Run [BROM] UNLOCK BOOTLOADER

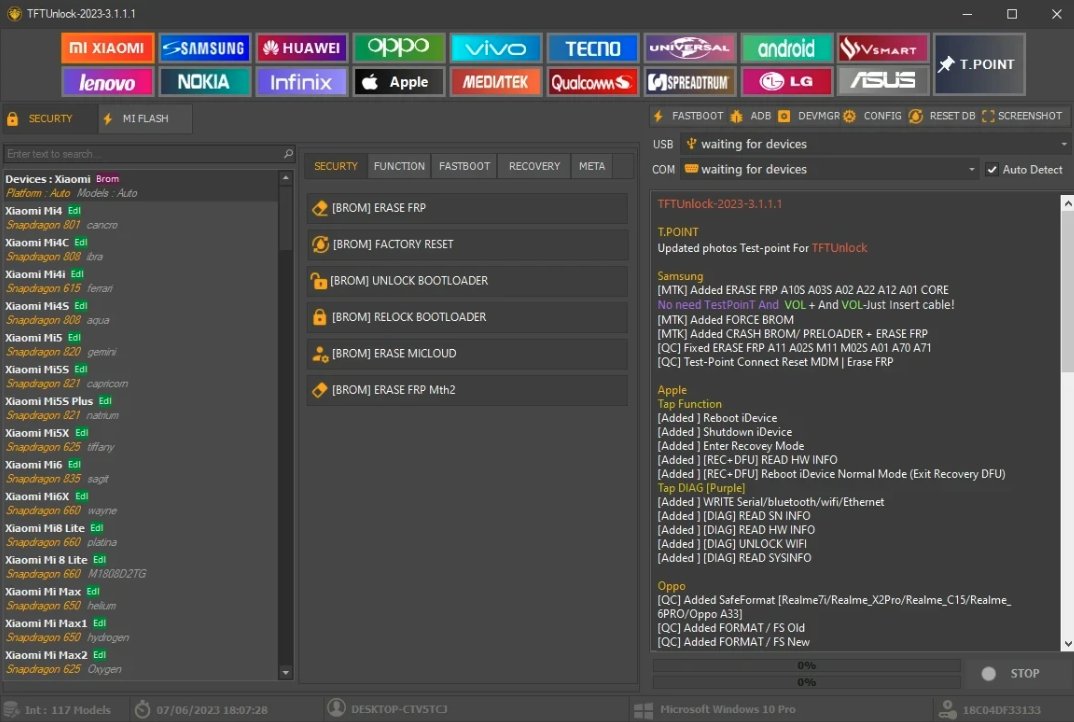[x=467, y=280]
